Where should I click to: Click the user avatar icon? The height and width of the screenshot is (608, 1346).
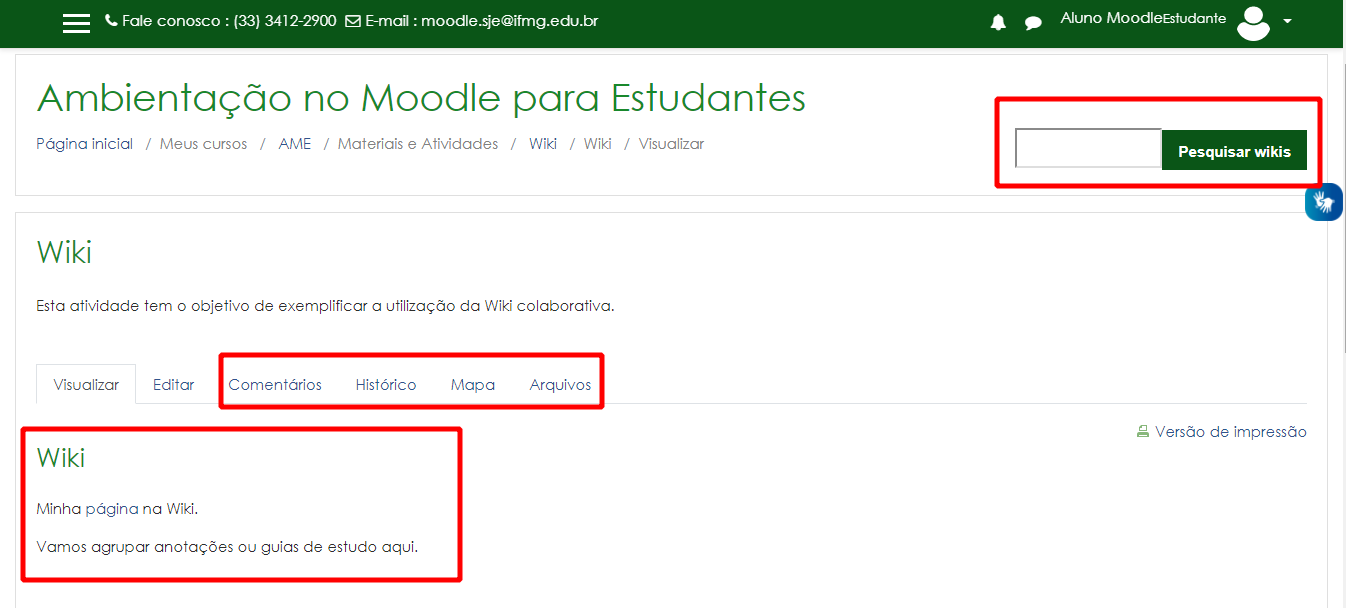pos(1253,23)
